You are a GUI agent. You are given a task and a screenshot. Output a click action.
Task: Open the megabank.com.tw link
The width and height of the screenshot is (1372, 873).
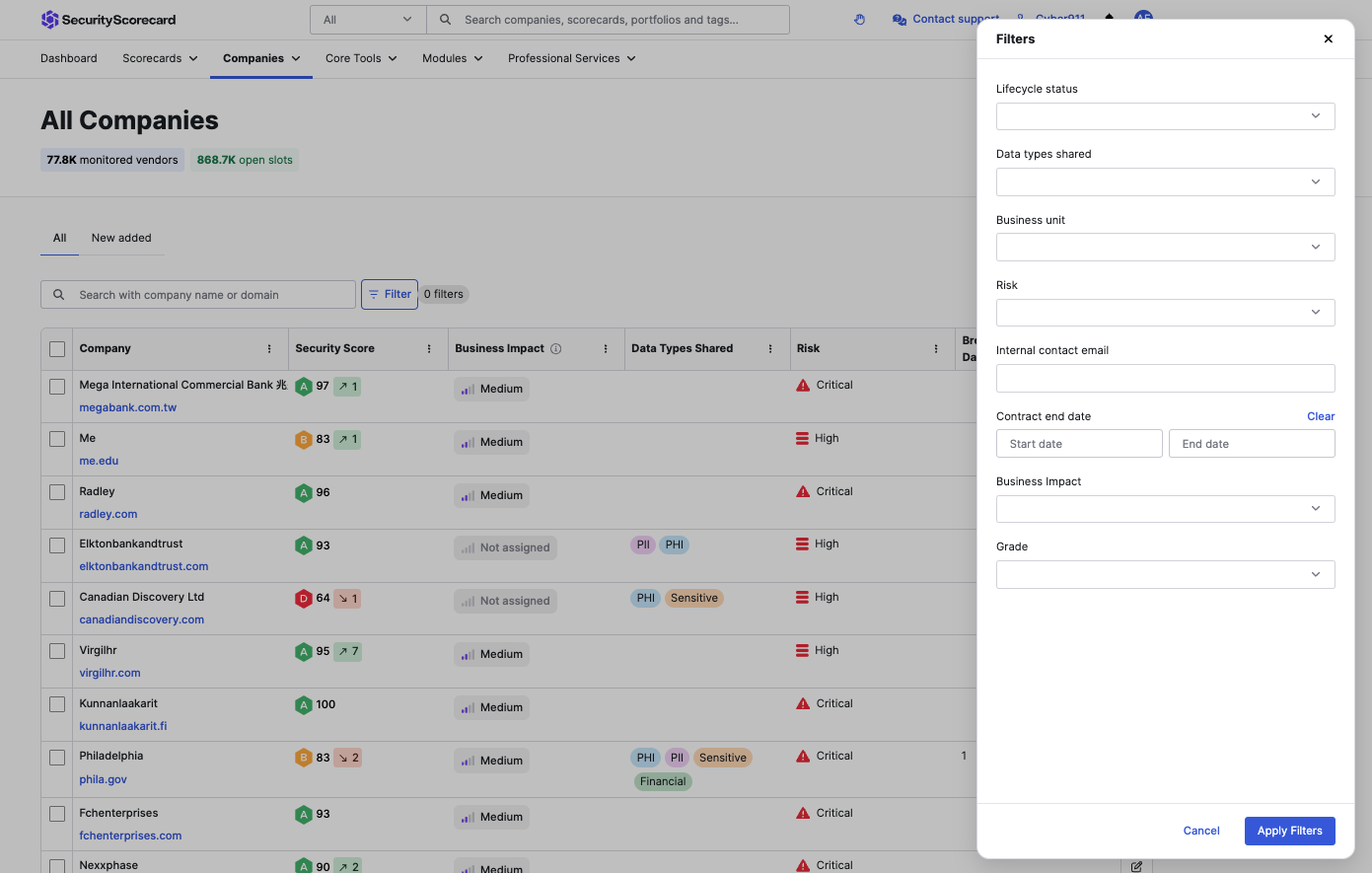(128, 407)
